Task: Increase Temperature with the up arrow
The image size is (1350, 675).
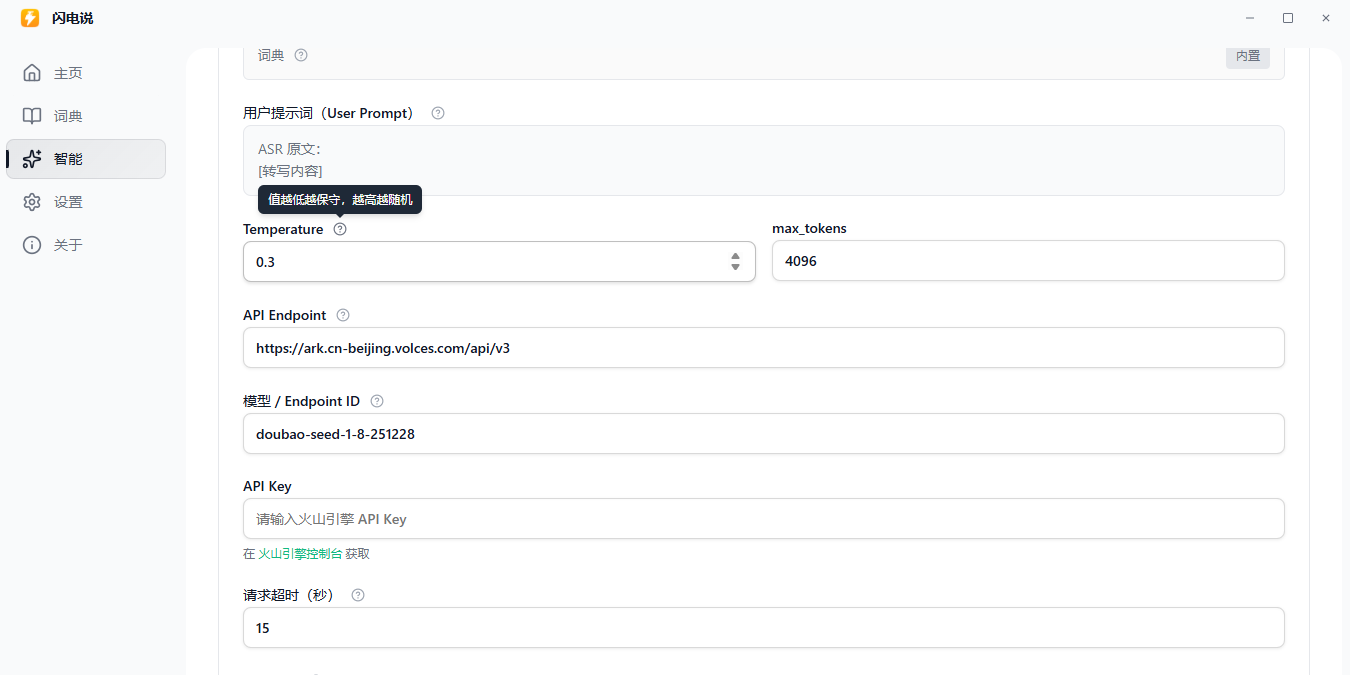Action: pyautogui.click(x=736, y=256)
